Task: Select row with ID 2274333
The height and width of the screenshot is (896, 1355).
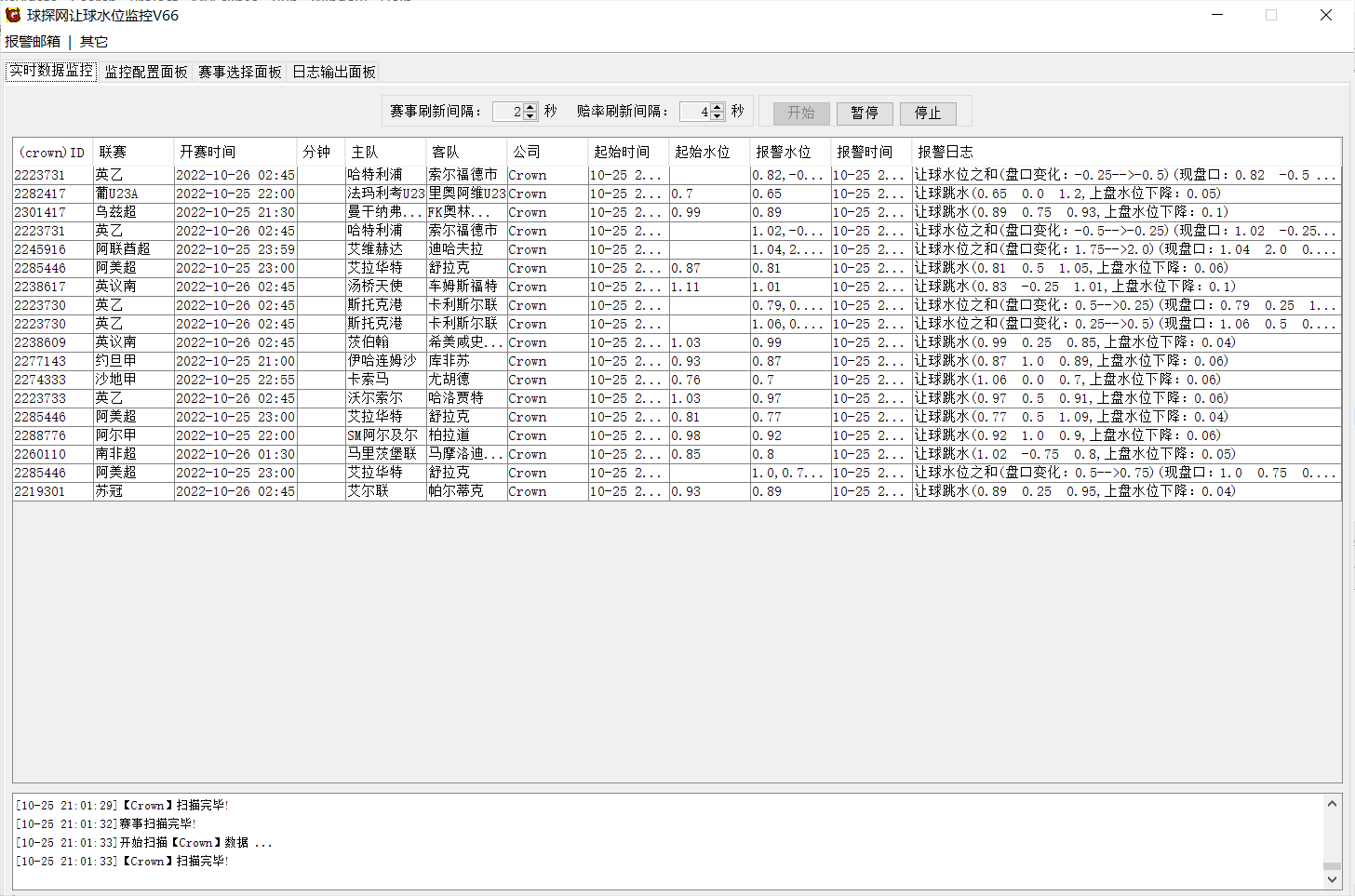Action: coord(677,380)
